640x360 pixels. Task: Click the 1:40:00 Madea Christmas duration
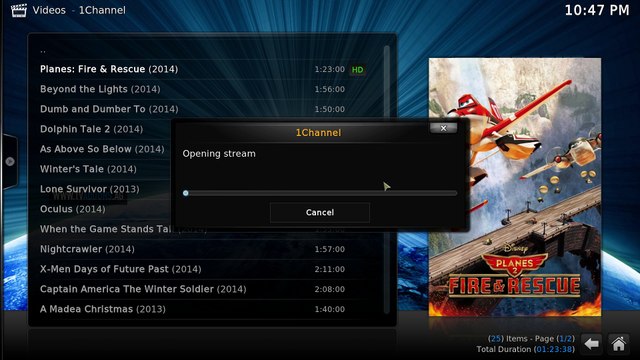click(329, 309)
